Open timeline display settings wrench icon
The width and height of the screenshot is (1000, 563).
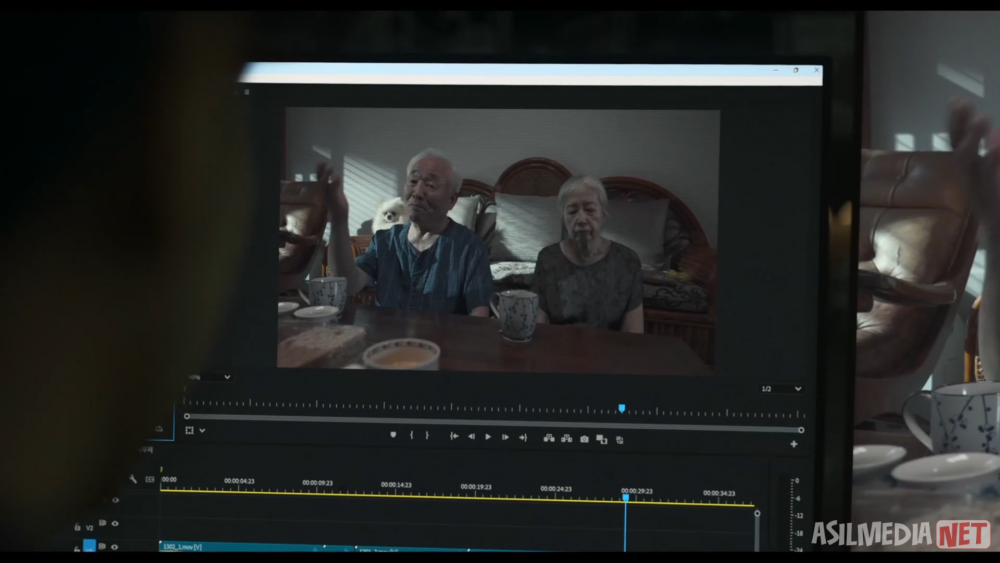133,479
